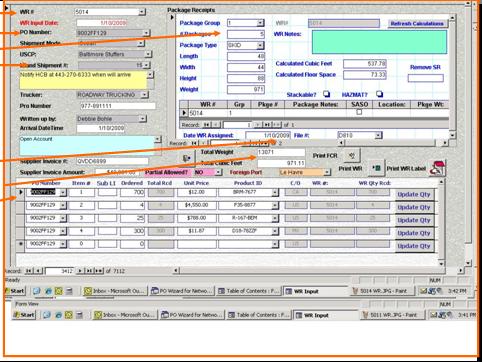Add new record in package grid navigator
The height and width of the screenshot is (362, 482).
[x=276, y=125]
